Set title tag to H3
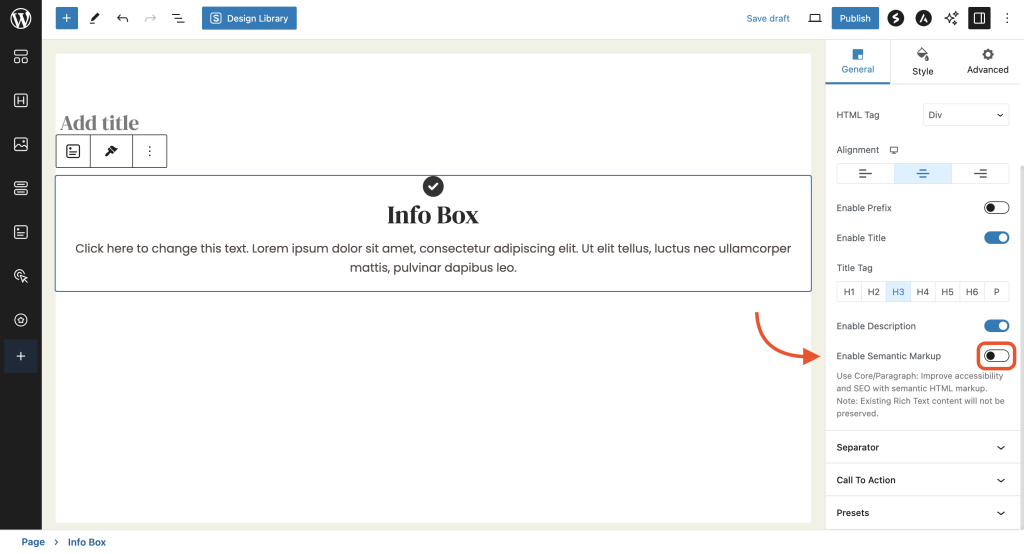Image resolution: width=1024 pixels, height=554 pixels. click(898, 292)
